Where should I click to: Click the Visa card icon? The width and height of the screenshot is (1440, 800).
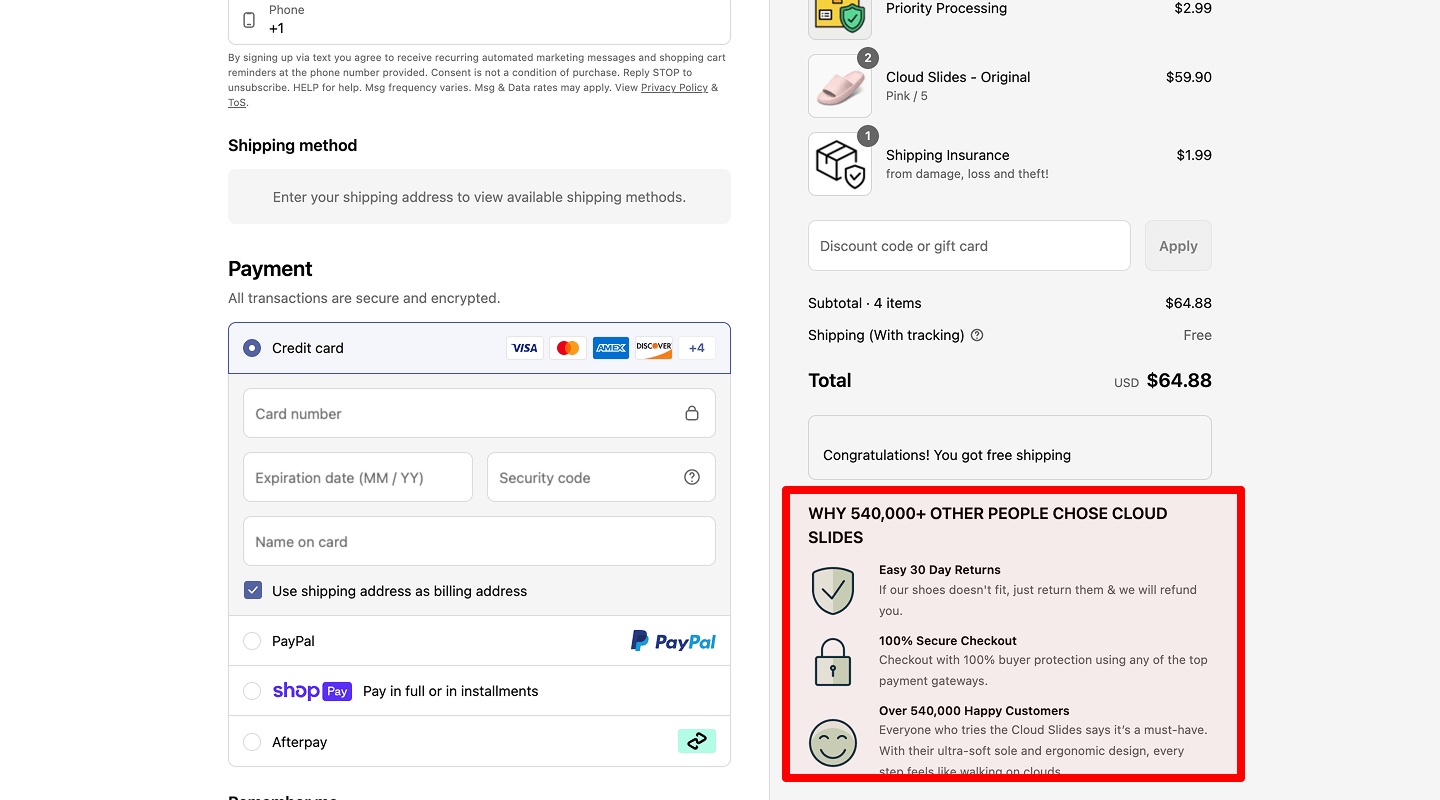pyautogui.click(x=525, y=348)
